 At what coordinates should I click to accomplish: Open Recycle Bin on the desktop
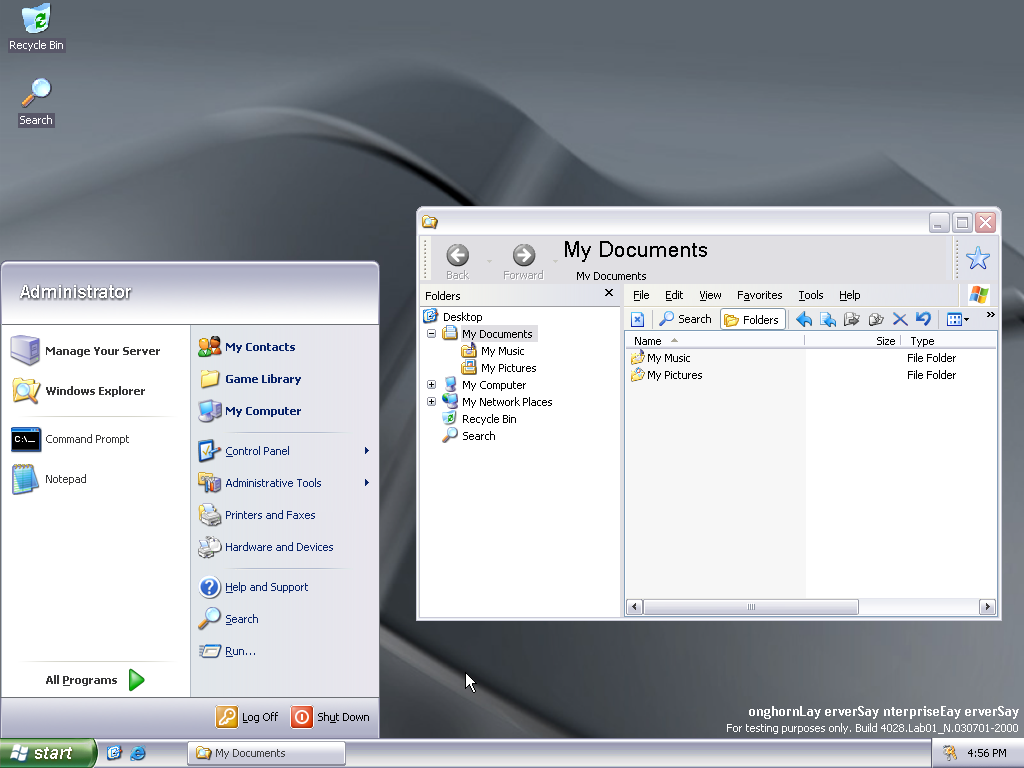click(36, 27)
